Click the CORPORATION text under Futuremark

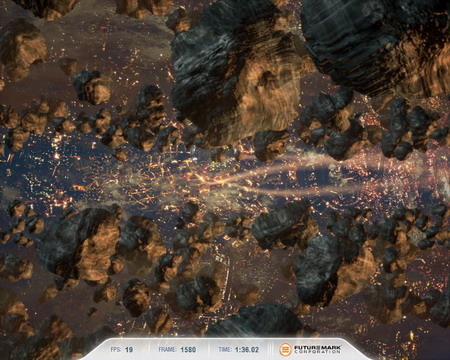317,352
